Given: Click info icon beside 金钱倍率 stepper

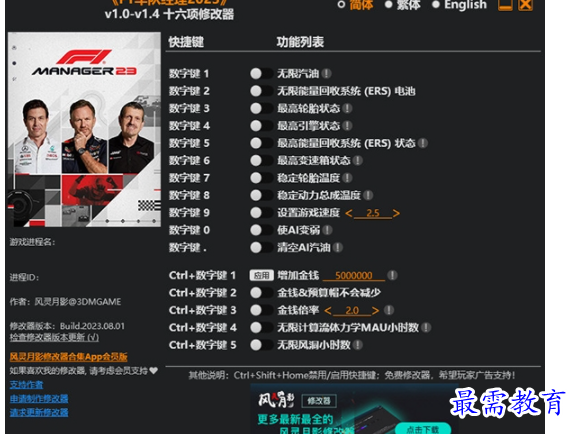Looking at the screenshot, I should [x=389, y=310].
